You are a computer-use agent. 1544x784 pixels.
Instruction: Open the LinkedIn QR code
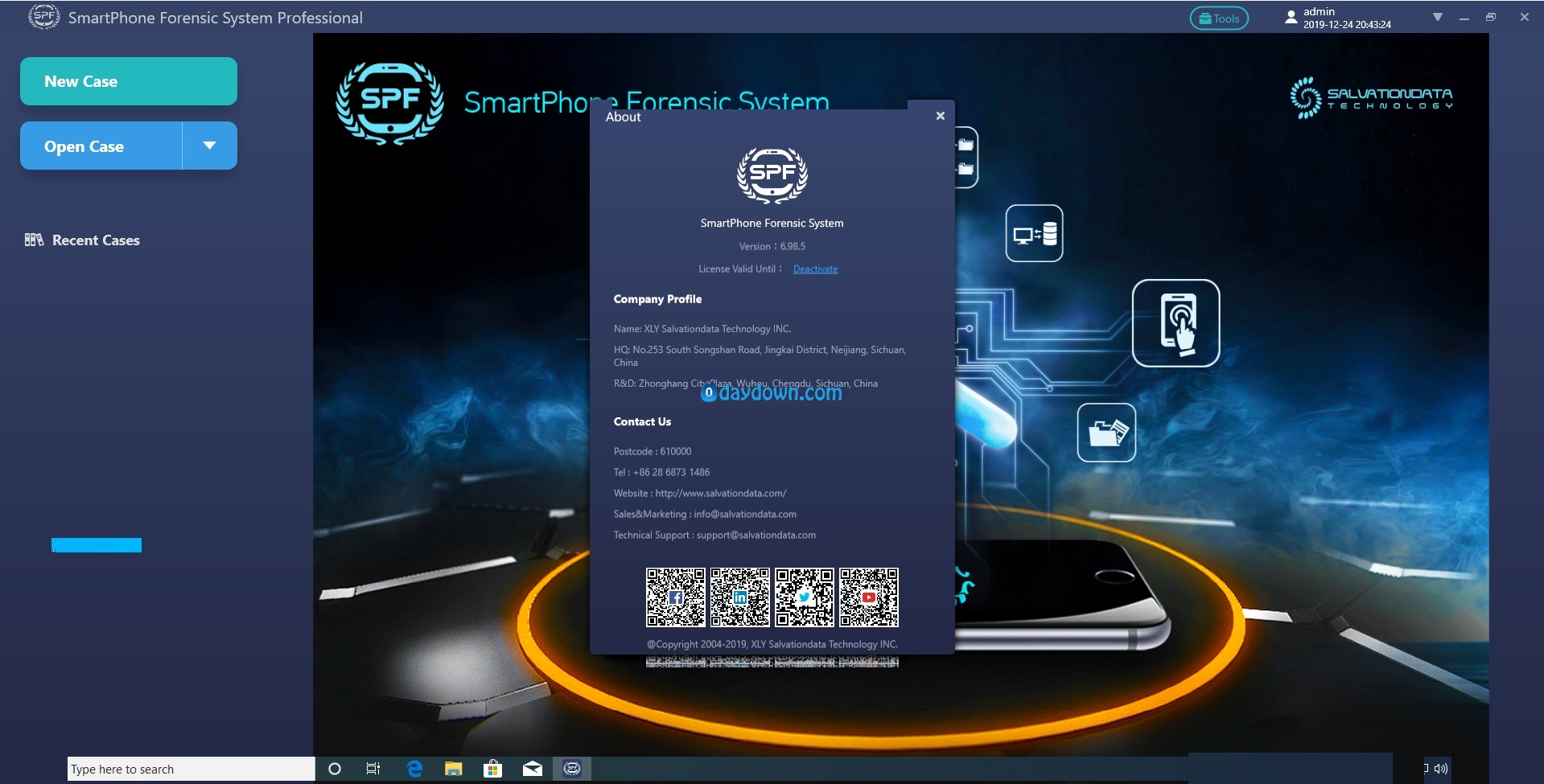[x=740, y=597]
